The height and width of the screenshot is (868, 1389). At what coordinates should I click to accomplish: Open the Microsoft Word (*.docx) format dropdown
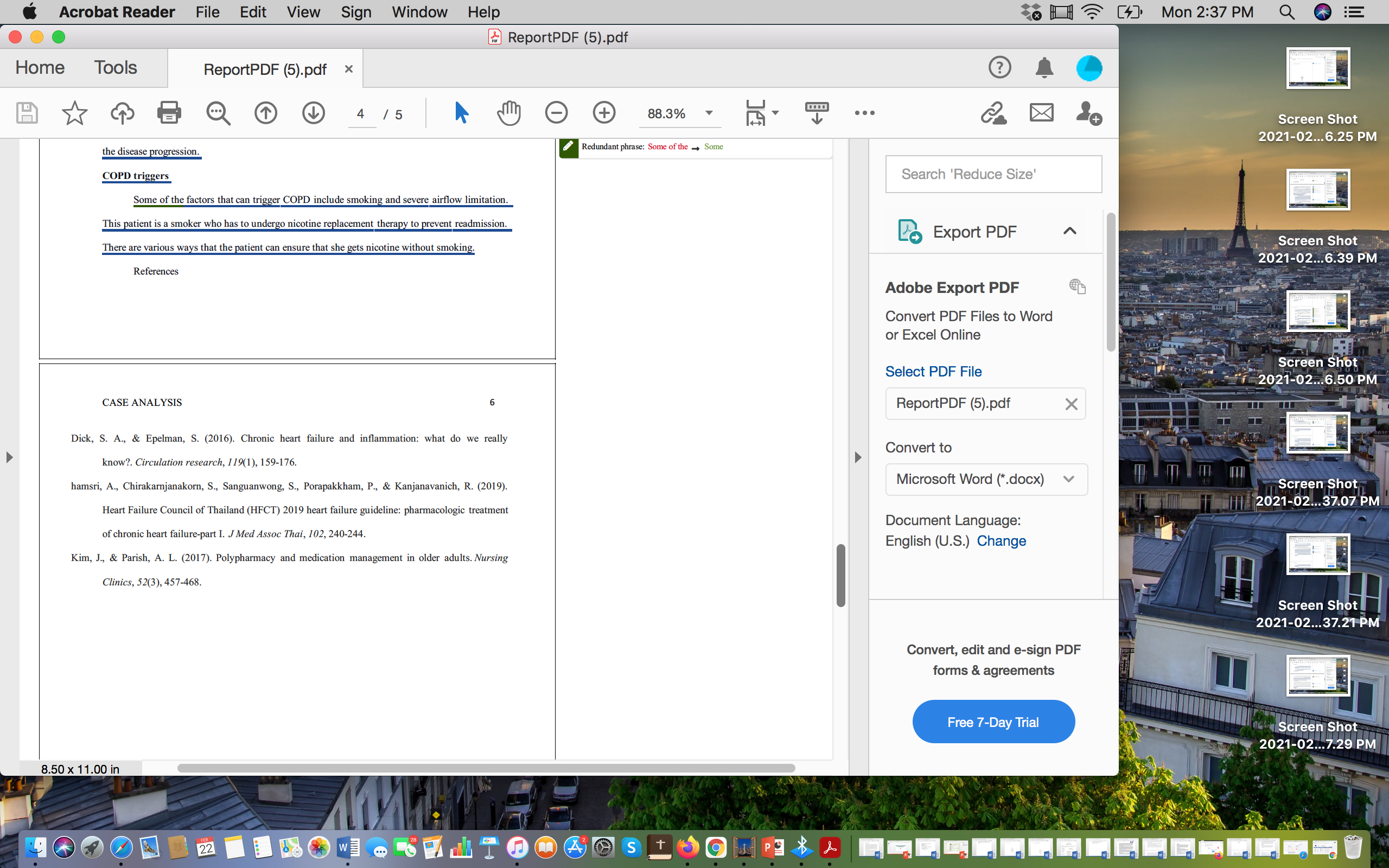[986, 480]
